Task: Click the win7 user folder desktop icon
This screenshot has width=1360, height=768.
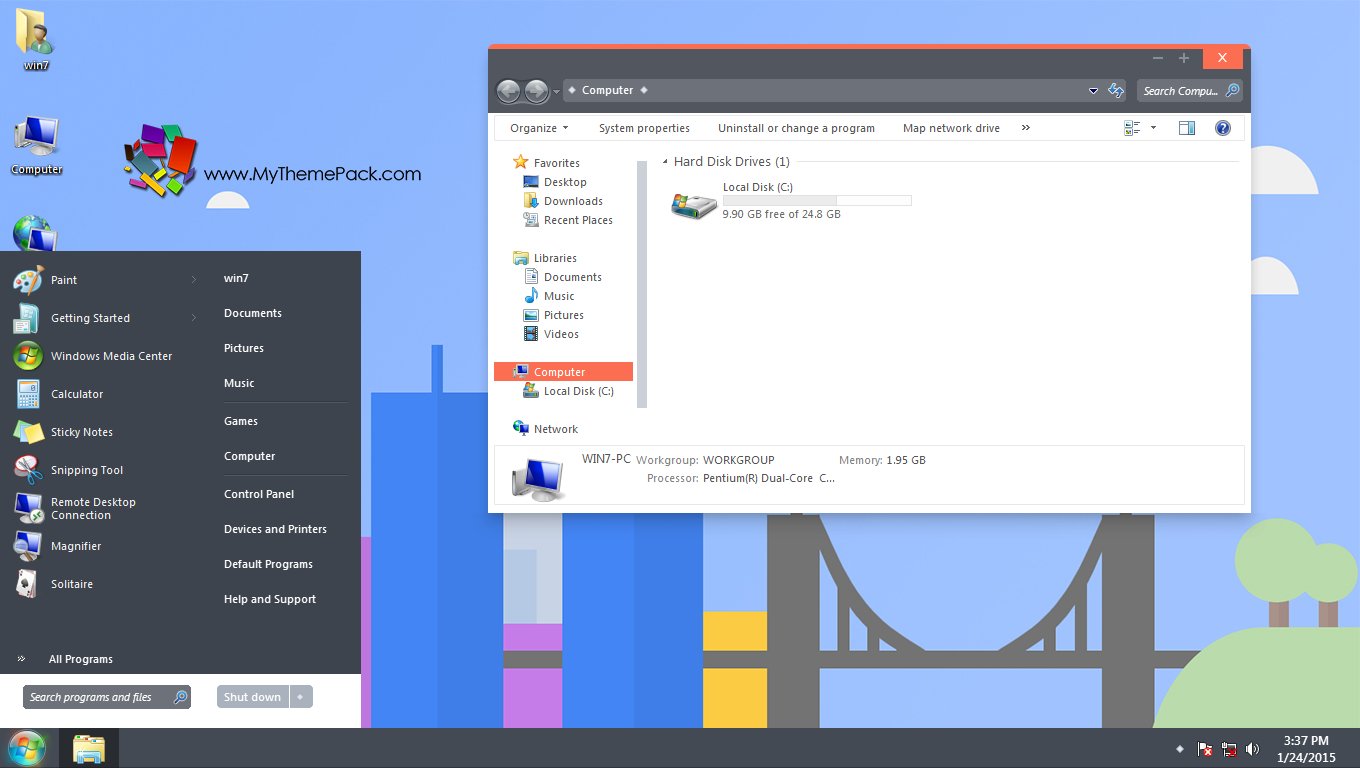Action: 36,39
